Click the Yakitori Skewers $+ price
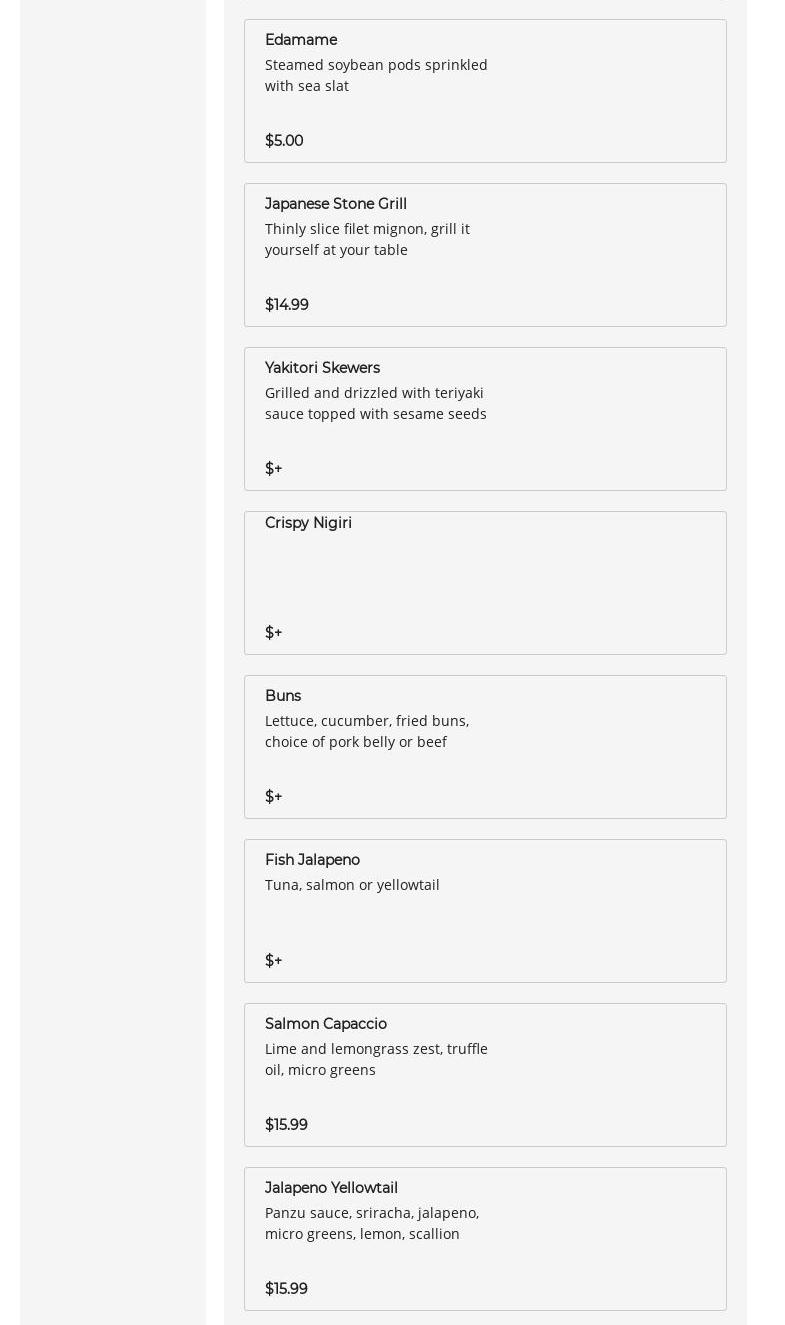Viewport: 785px width, 1325px height. click(273, 469)
